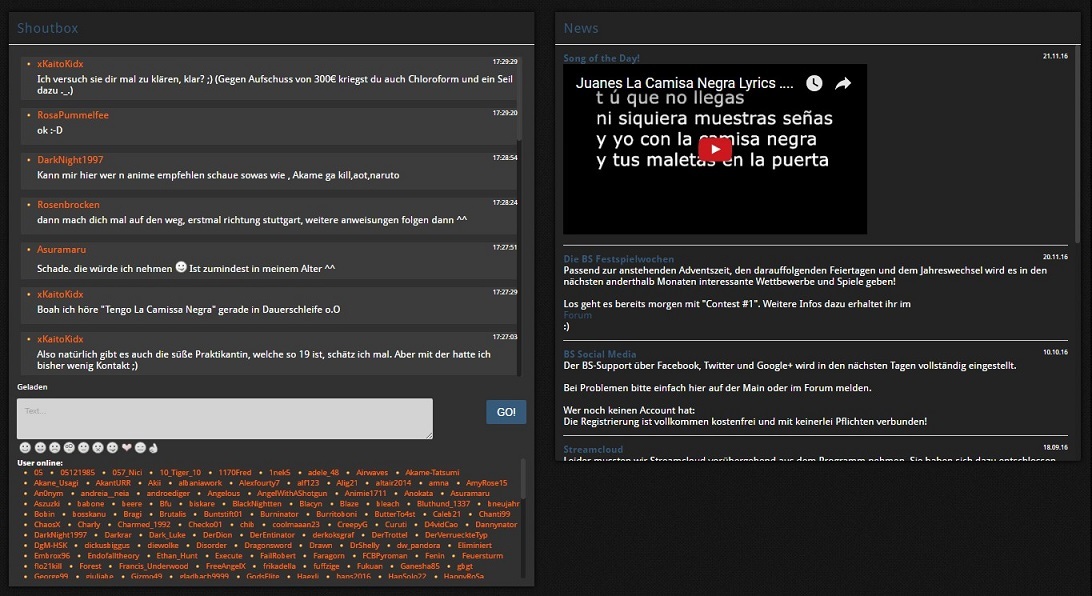Image resolution: width=1092 pixels, height=596 pixels.
Task: Insert the rolling-eyes oO emoticon
Action: (x=69, y=448)
